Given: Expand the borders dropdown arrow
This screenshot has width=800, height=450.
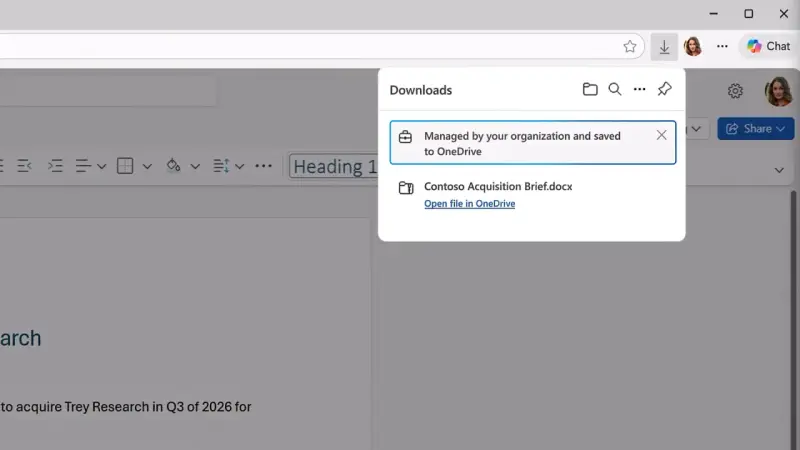Looking at the screenshot, I should [147, 166].
